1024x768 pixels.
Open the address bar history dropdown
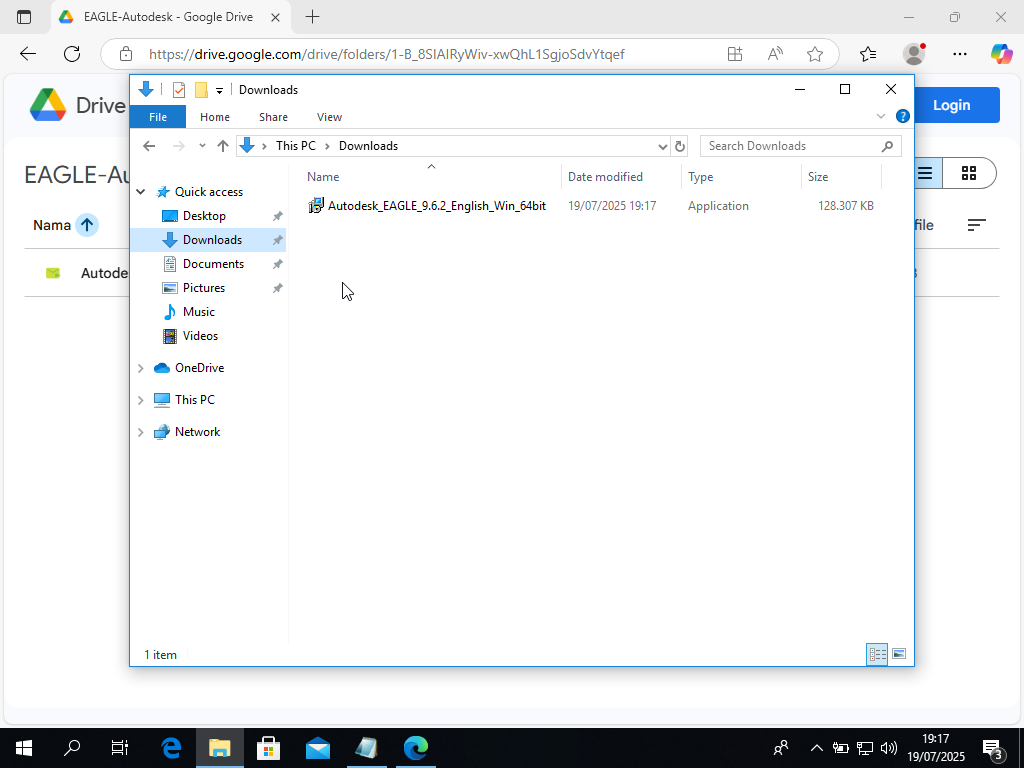tap(662, 146)
